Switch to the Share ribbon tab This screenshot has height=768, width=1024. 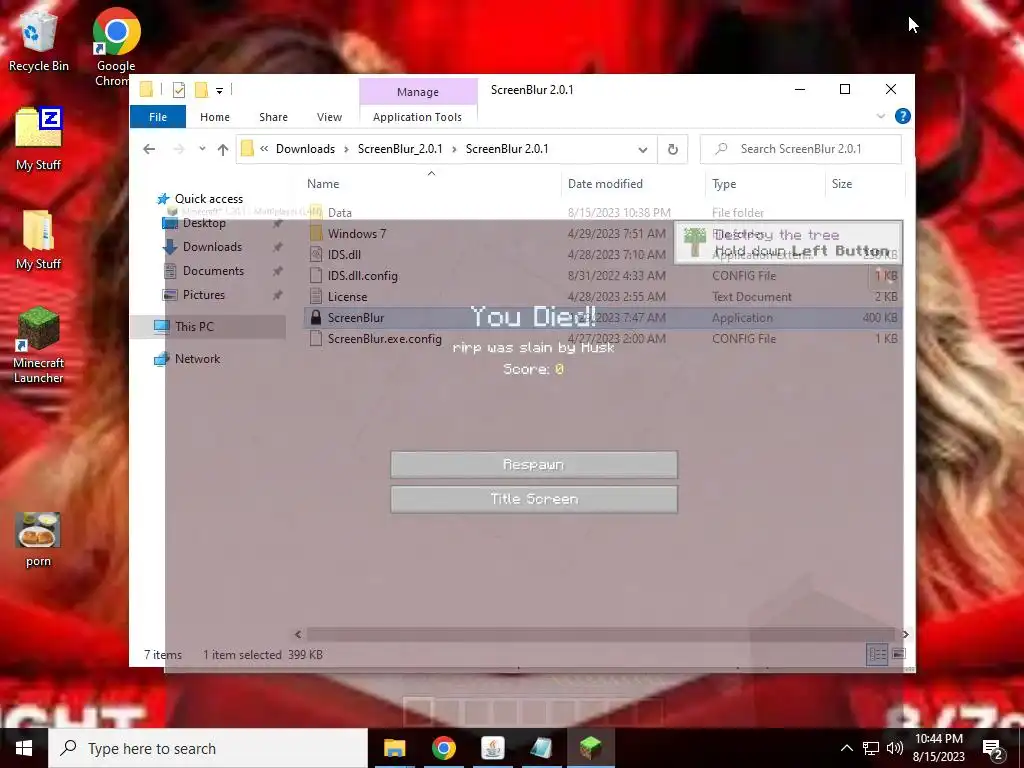tap(273, 117)
